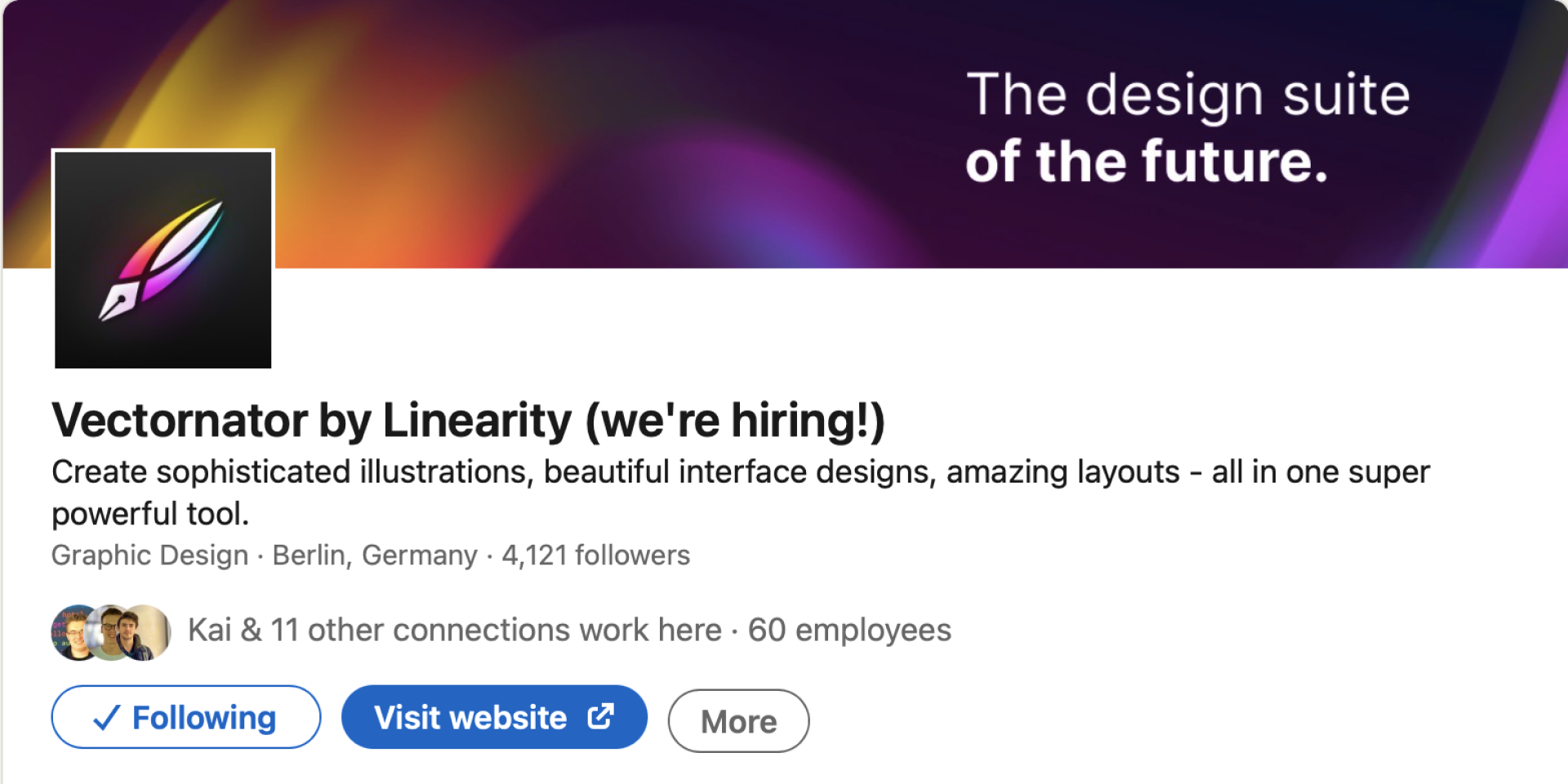Toggle notification following state for Vectornator
This screenshot has height=784, width=1568.
coord(185,718)
